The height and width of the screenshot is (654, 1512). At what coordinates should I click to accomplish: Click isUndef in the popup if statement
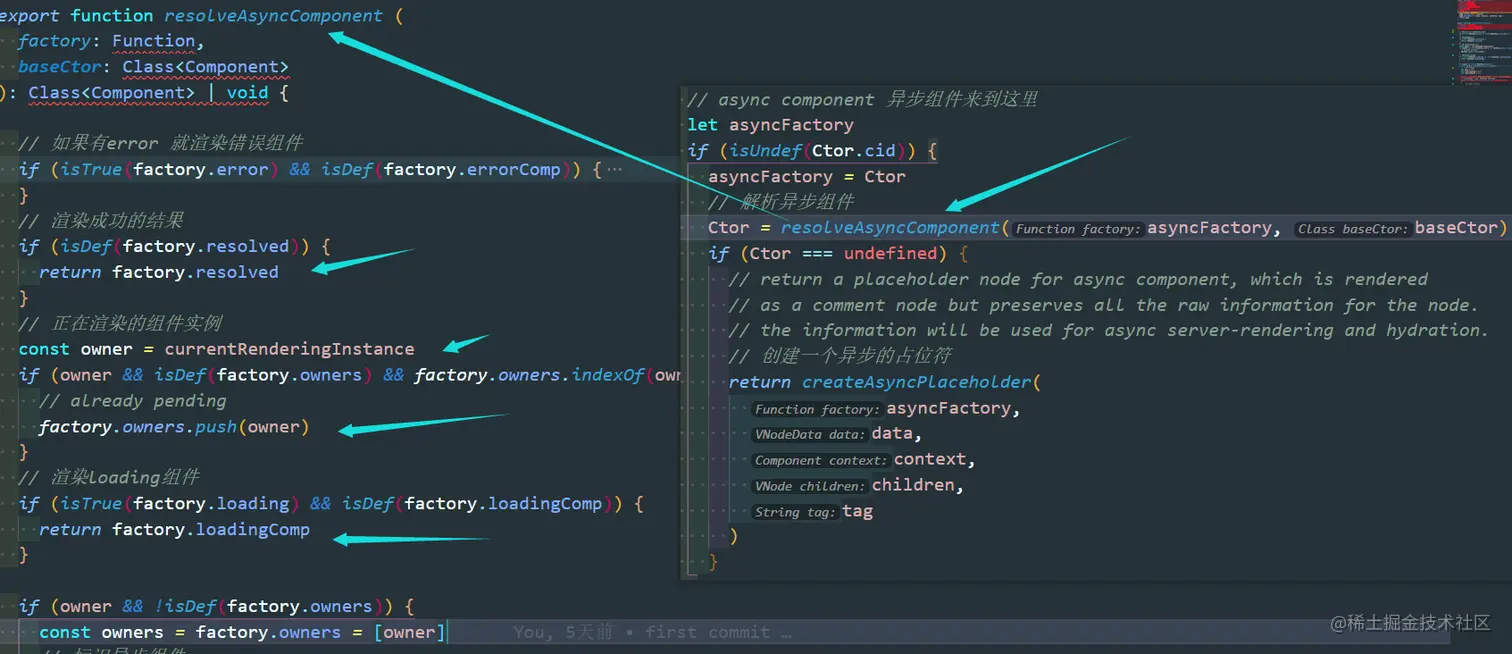tap(766, 151)
